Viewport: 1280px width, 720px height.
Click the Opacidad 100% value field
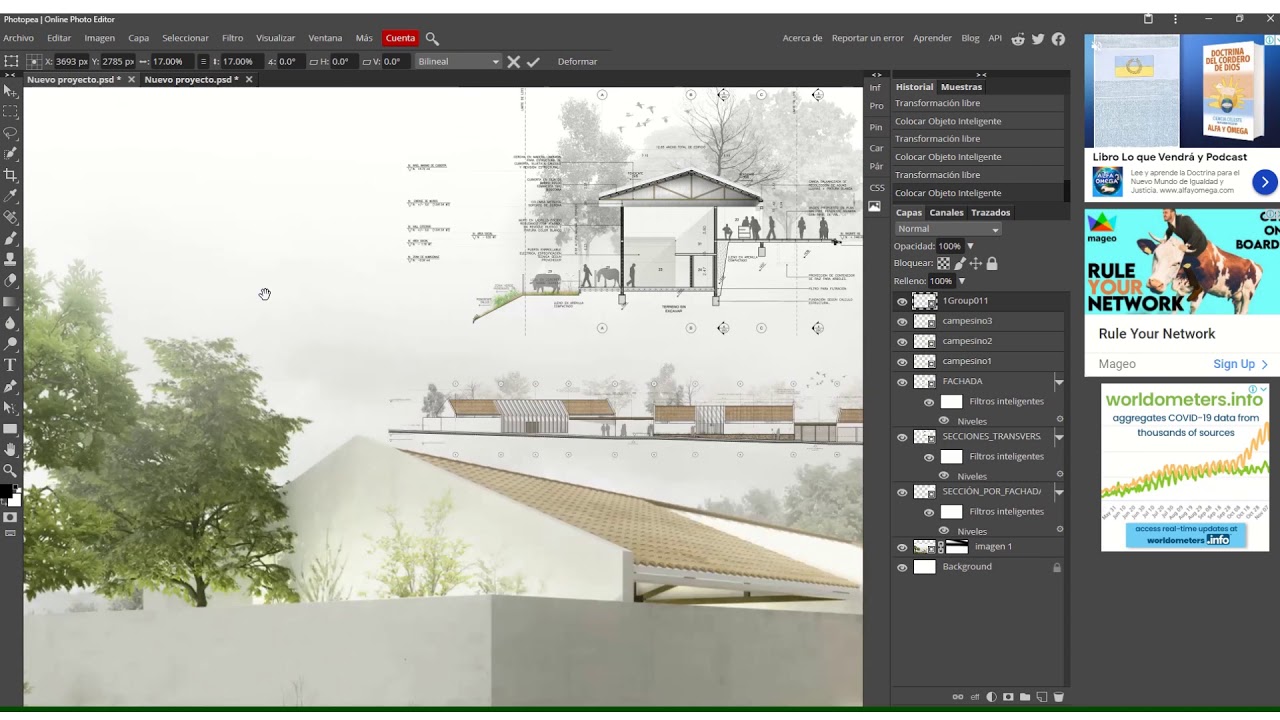949,246
